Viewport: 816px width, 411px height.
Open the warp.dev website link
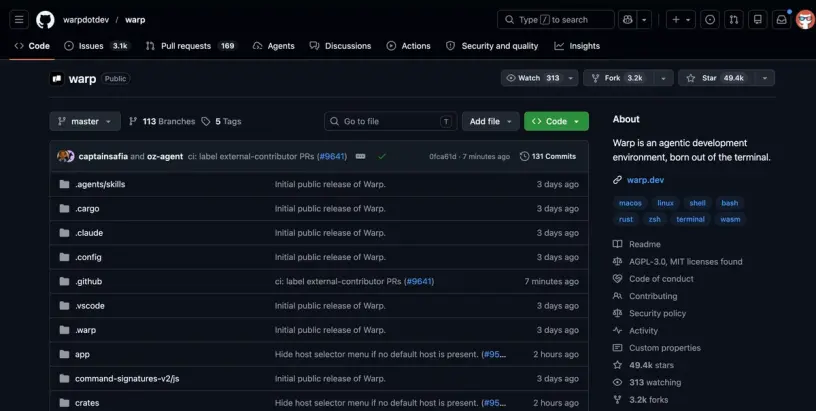tap(645, 180)
